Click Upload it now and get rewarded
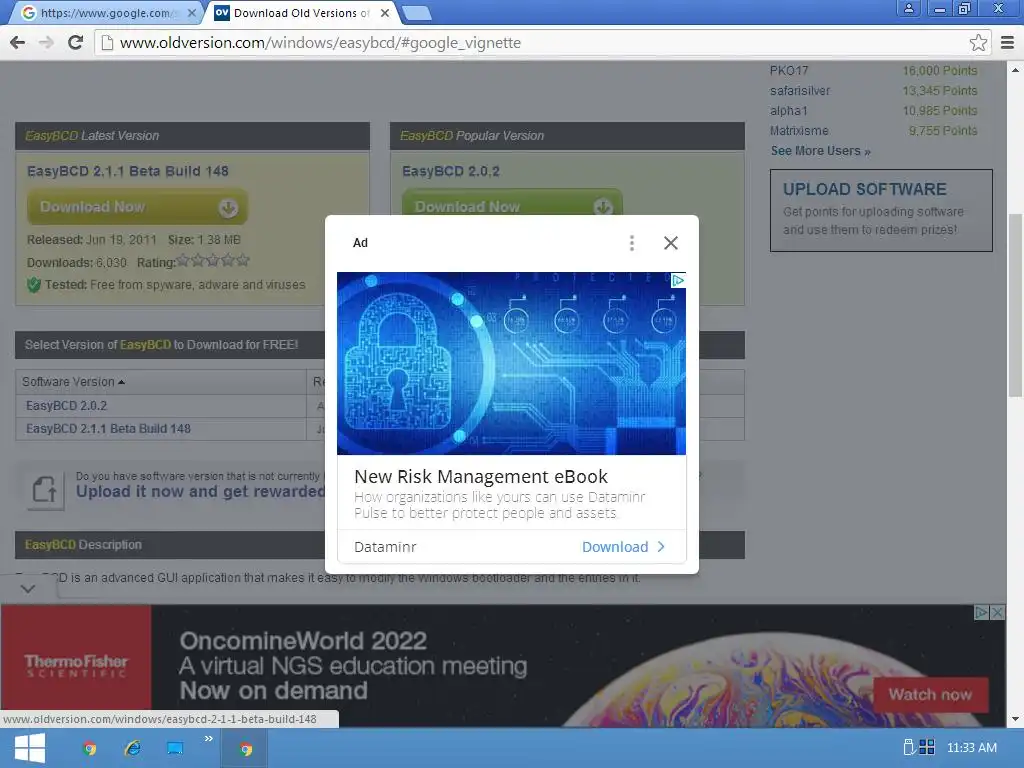 click(200, 492)
